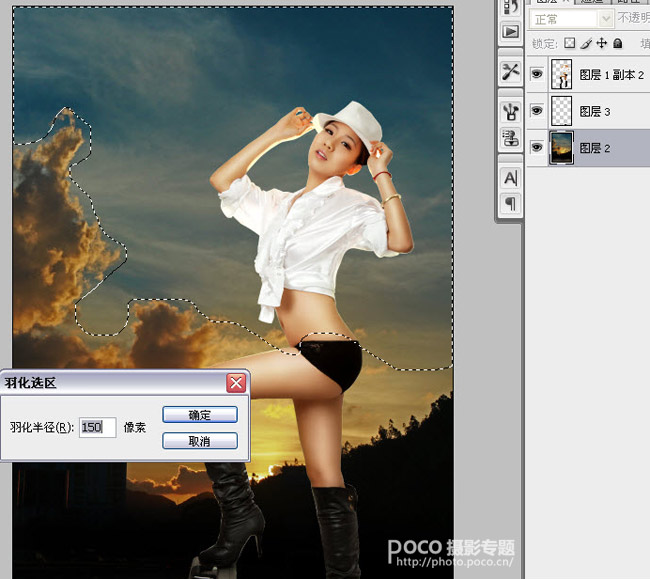Hide layer 图层 1 副本 2
Image resolution: width=650 pixels, height=579 pixels.
pyautogui.click(x=537, y=74)
